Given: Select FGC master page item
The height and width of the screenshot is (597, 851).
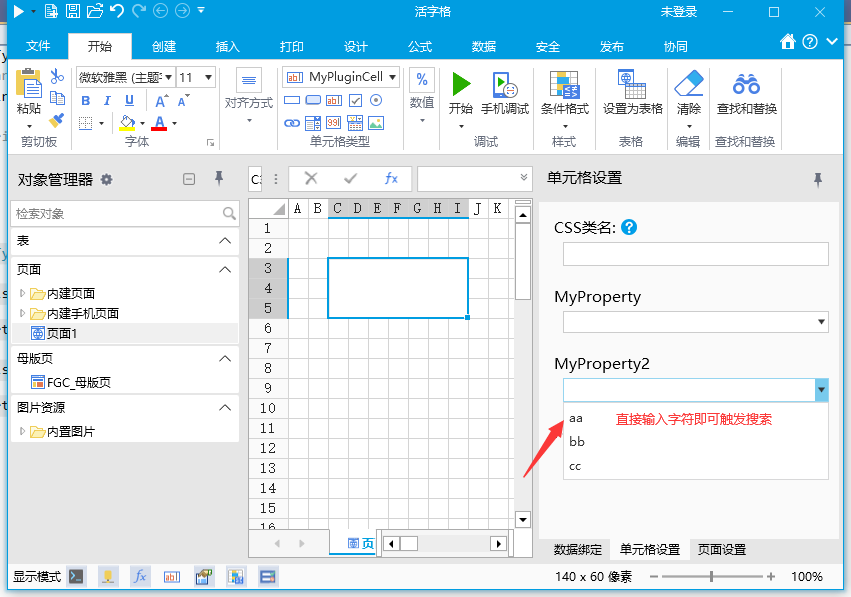Looking at the screenshot, I should [x=71, y=382].
